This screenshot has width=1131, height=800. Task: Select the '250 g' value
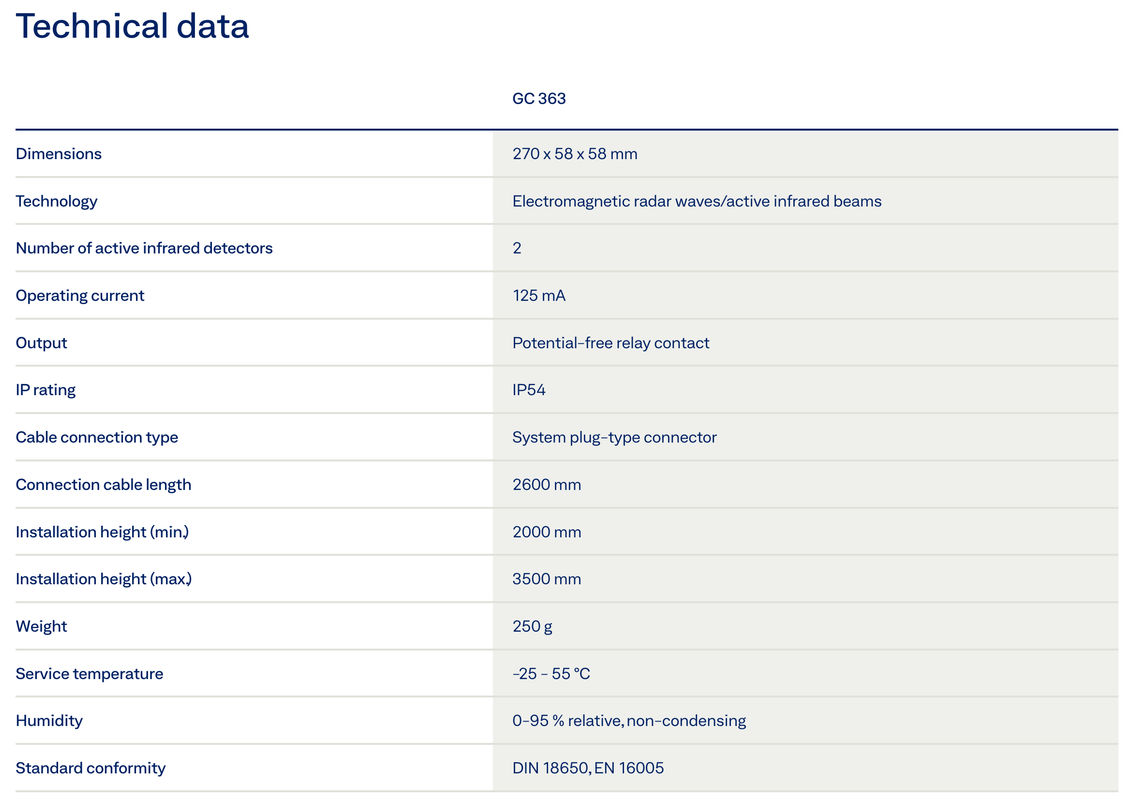pos(532,627)
